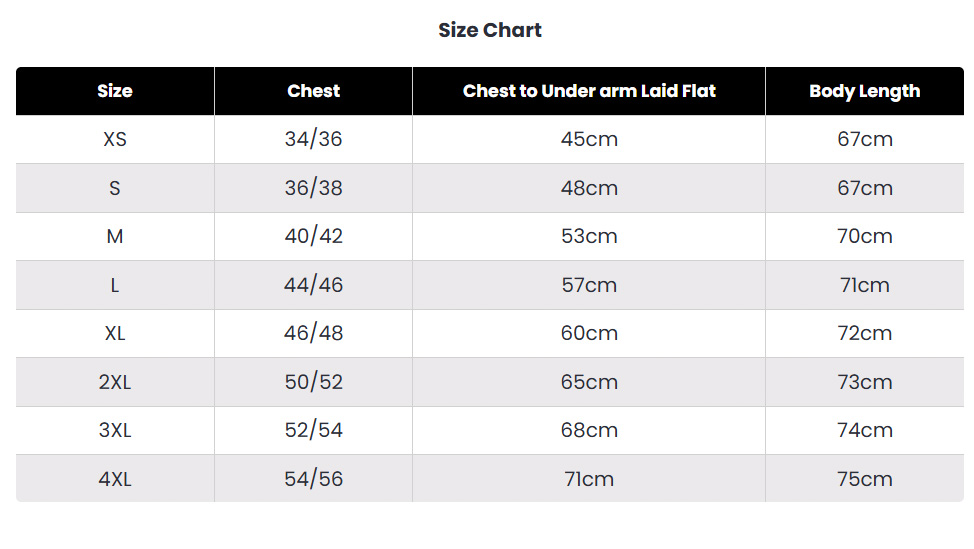Screen dimensions: 974x549
Task: Select the 34/36 chest value
Action: coord(313,139)
